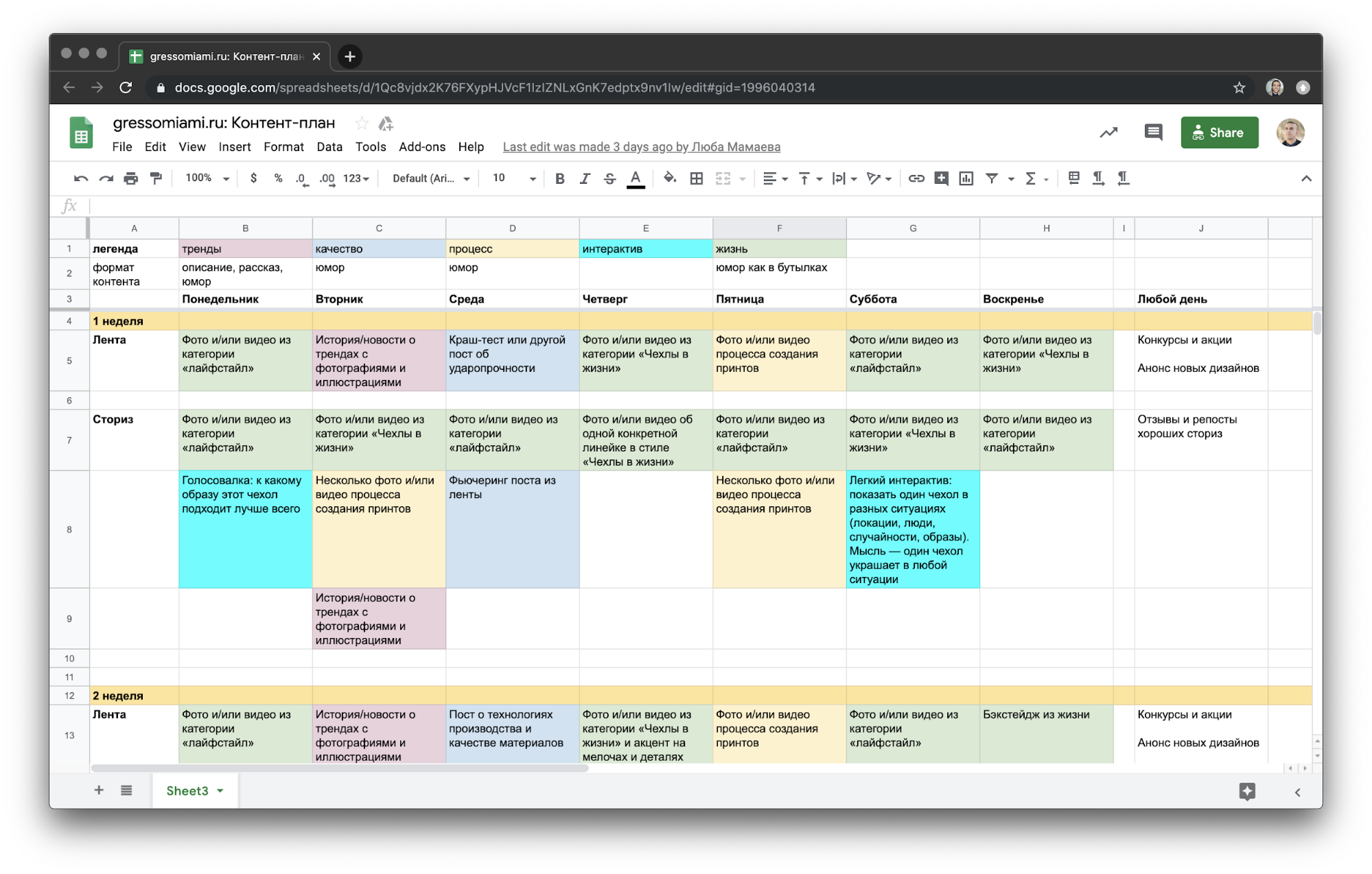Select the Paint format tool
This screenshot has height=874, width=1372.
coord(156,178)
